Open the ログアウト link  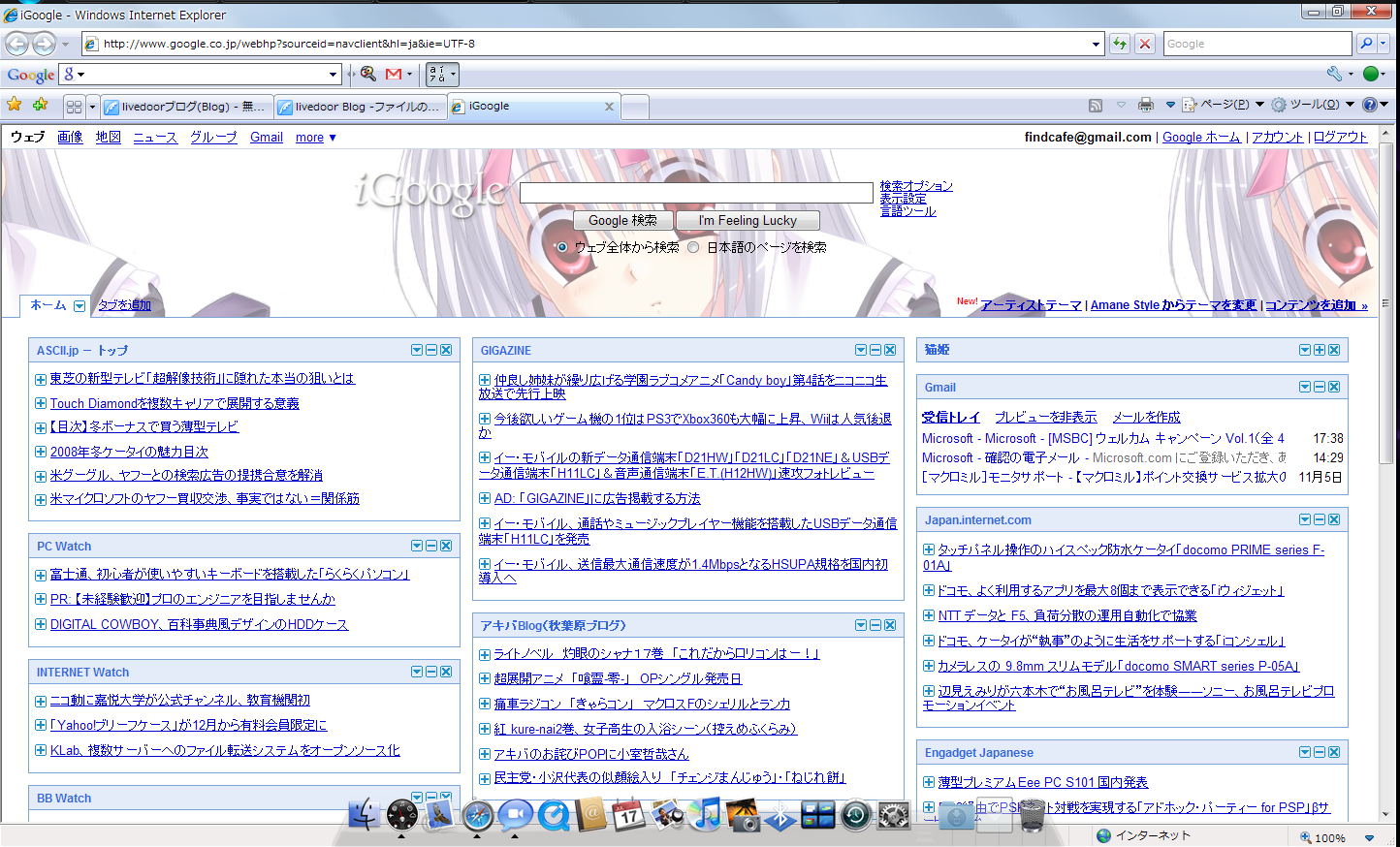(x=1341, y=138)
